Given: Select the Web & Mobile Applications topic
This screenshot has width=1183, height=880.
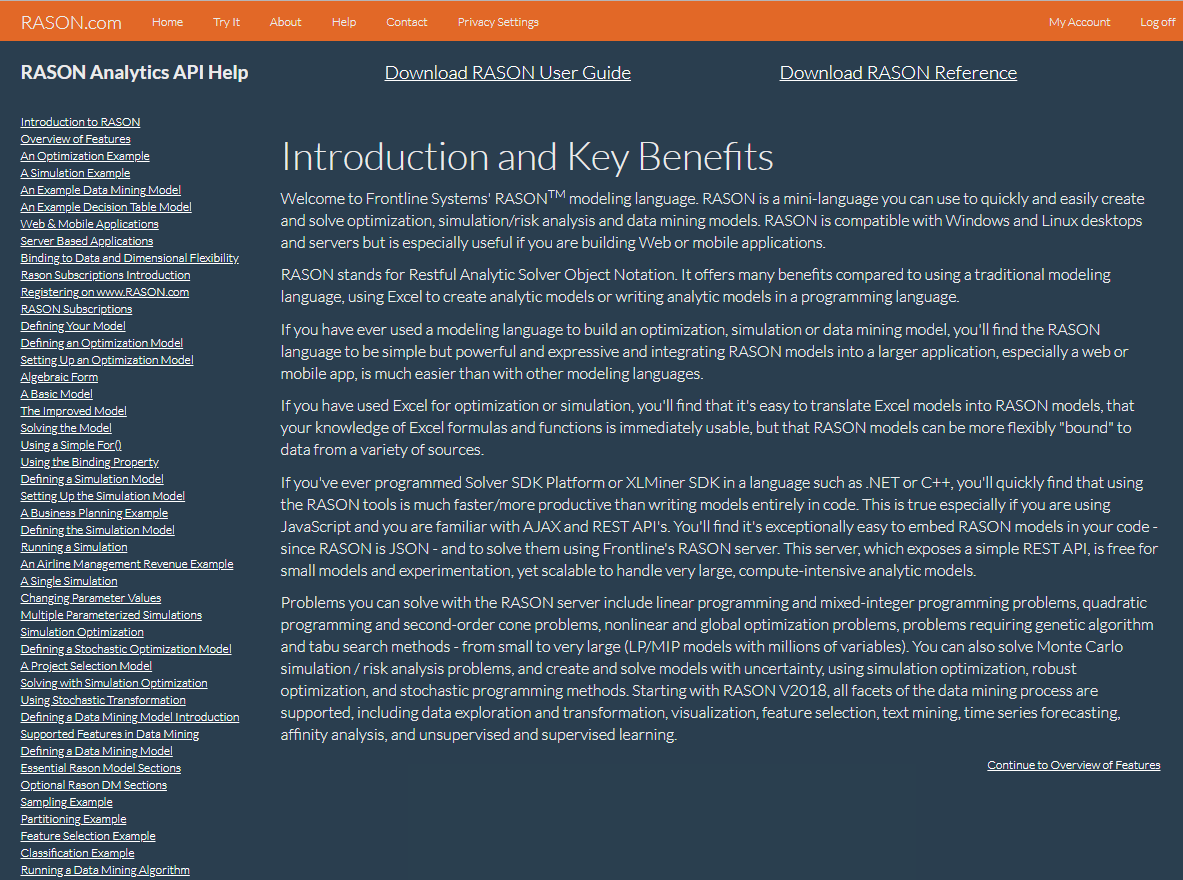Looking at the screenshot, I should tap(89, 224).
